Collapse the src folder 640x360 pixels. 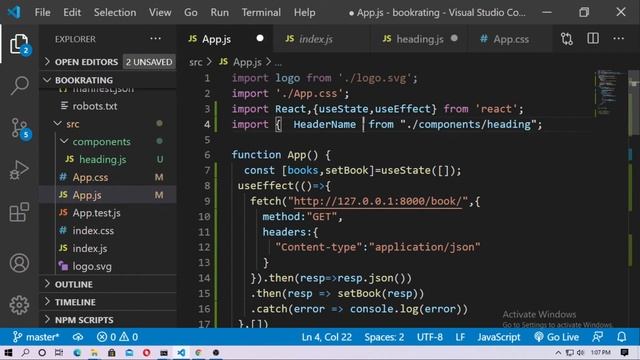pyautogui.click(x=73, y=124)
